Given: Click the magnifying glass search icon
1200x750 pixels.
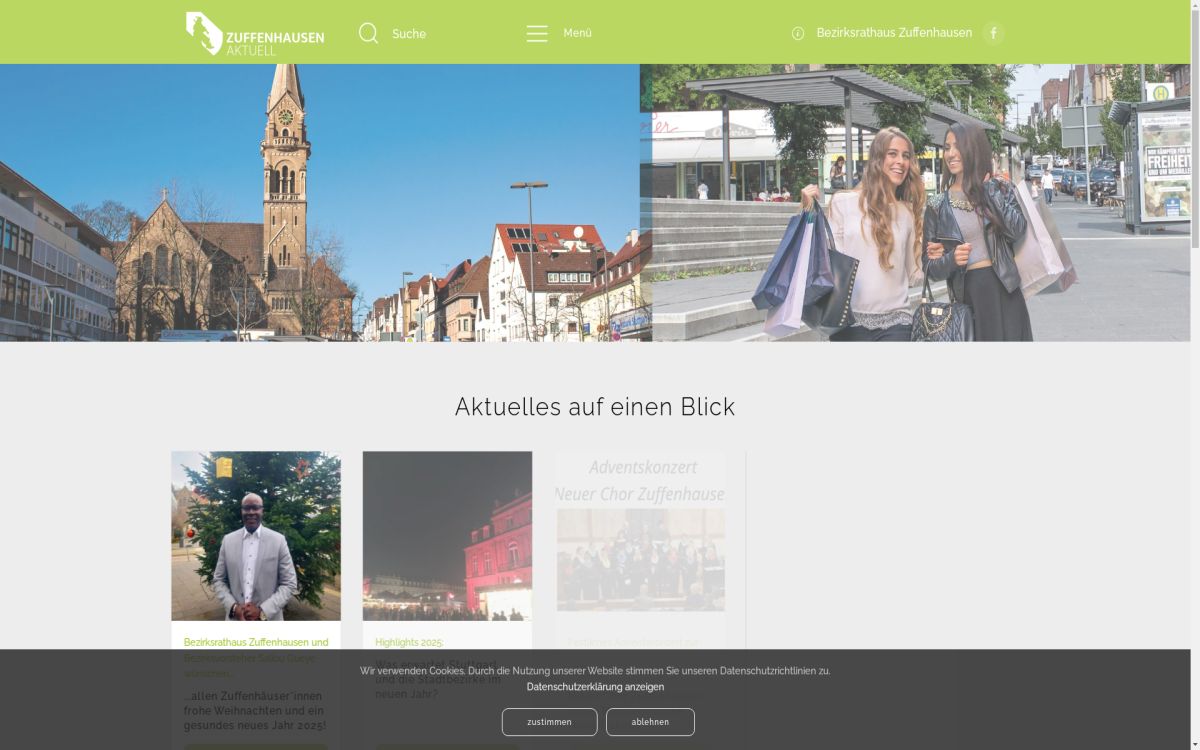Looking at the screenshot, I should (368, 33).
